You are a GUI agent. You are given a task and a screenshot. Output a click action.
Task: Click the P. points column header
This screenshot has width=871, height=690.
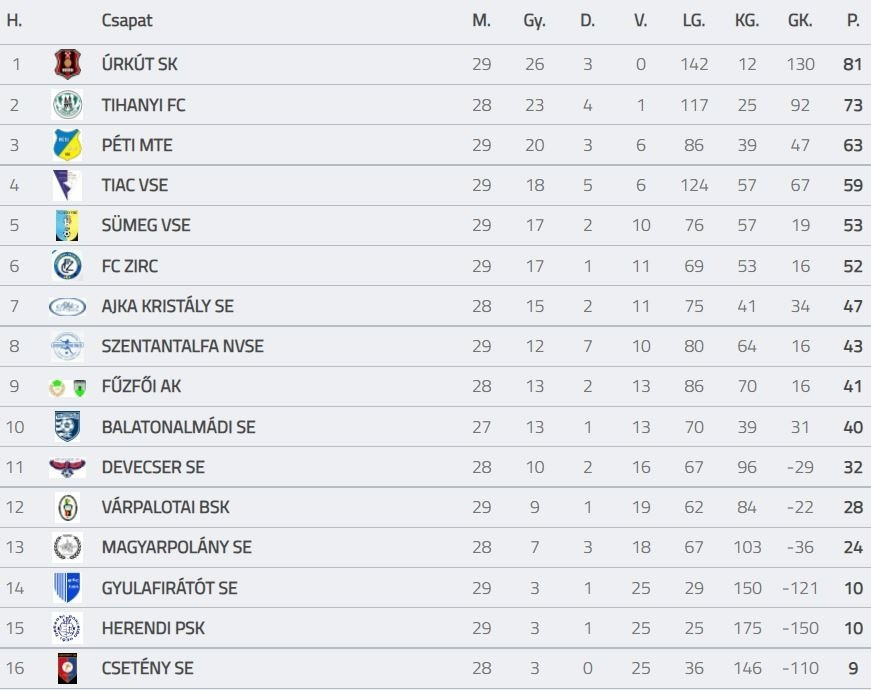pos(853,20)
